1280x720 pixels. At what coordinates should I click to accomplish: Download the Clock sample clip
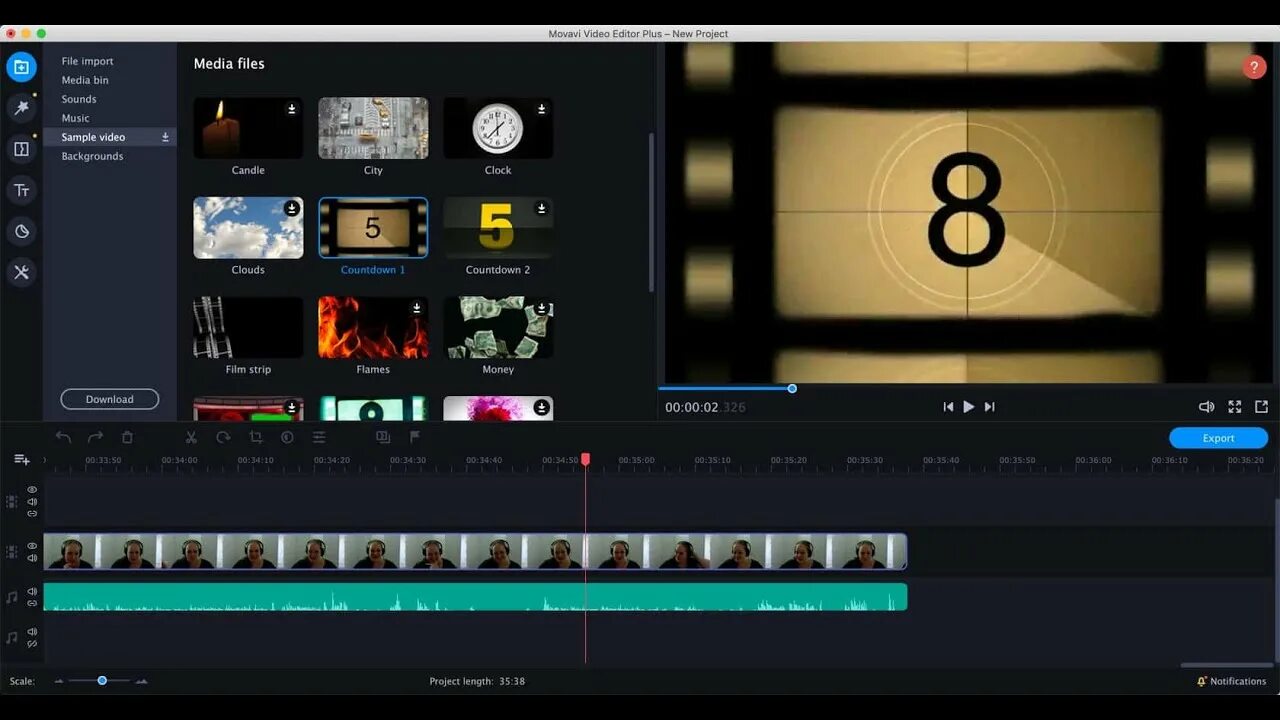pos(541,109)
